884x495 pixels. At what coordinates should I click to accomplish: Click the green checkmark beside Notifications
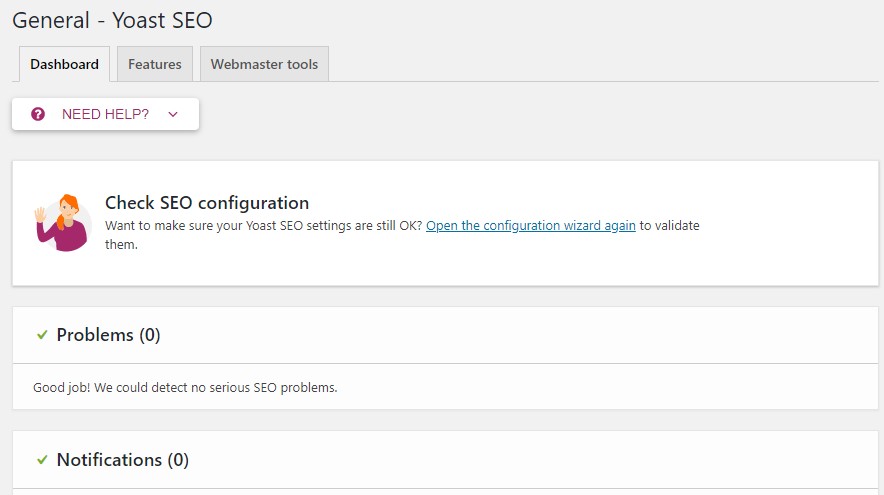pos(42,460)
